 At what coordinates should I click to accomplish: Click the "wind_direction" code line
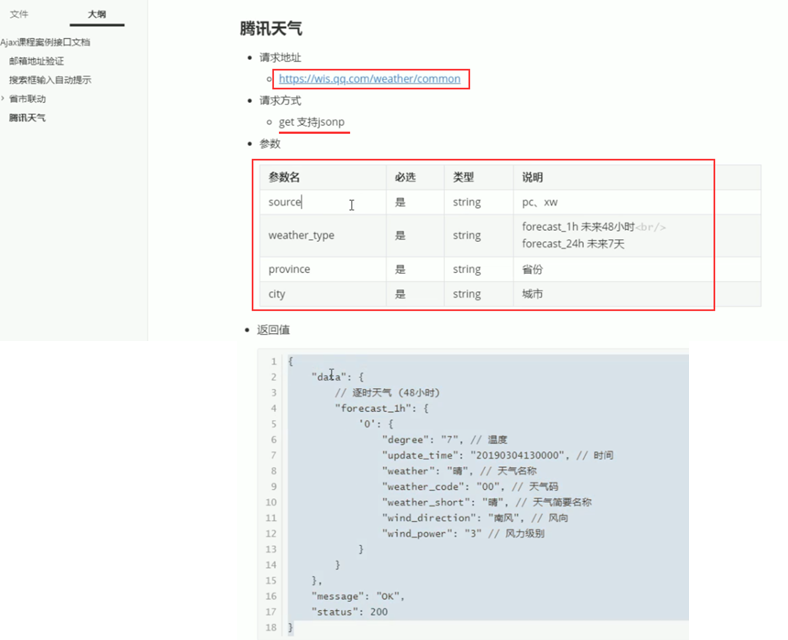tap(475, 517)
